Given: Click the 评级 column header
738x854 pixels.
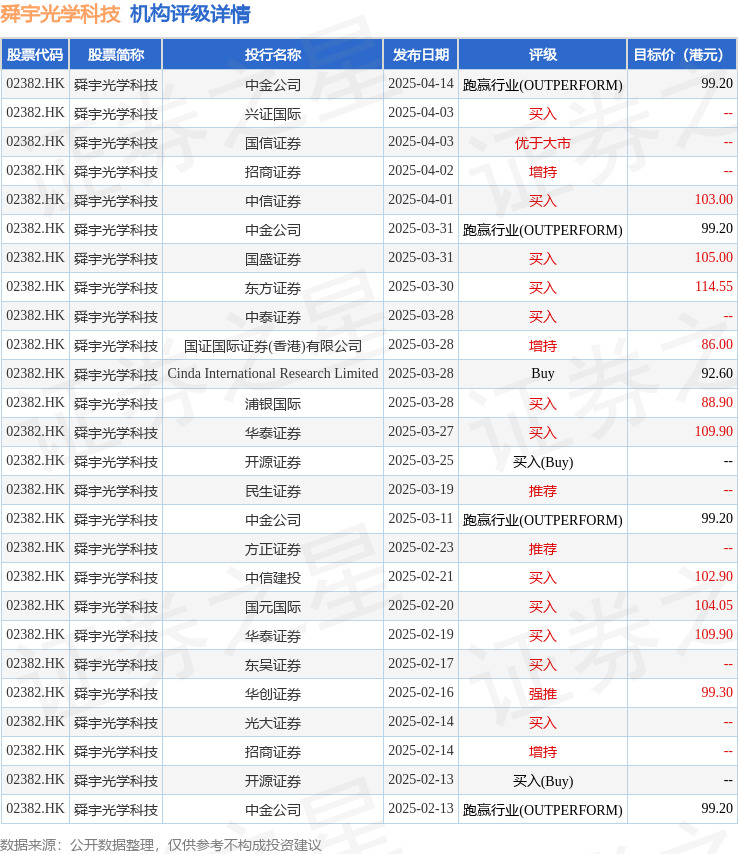Looking at the screenshot, I should [x=543, y=54].
